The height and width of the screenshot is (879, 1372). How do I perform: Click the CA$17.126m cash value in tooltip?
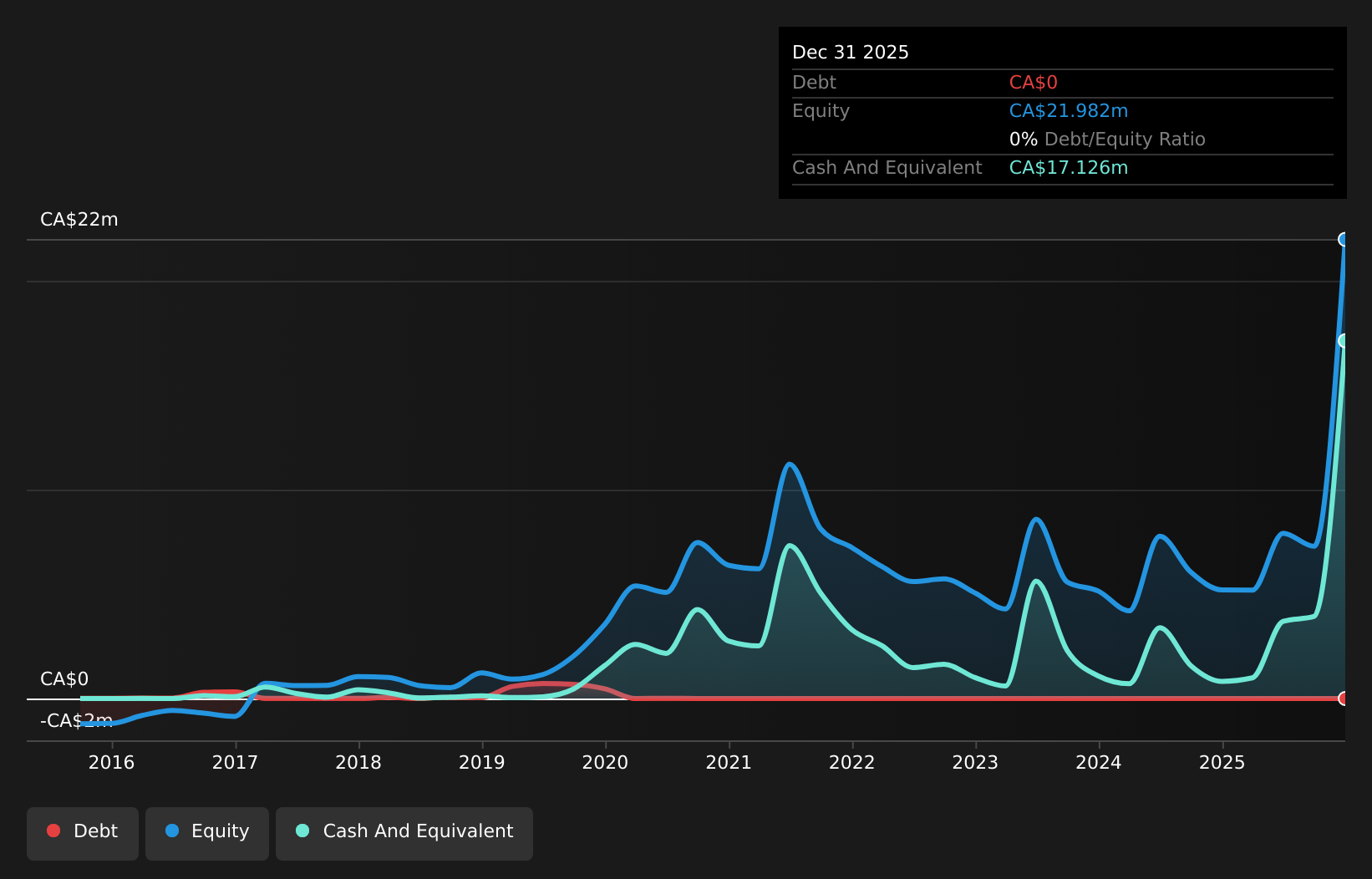pos(1069,168)
